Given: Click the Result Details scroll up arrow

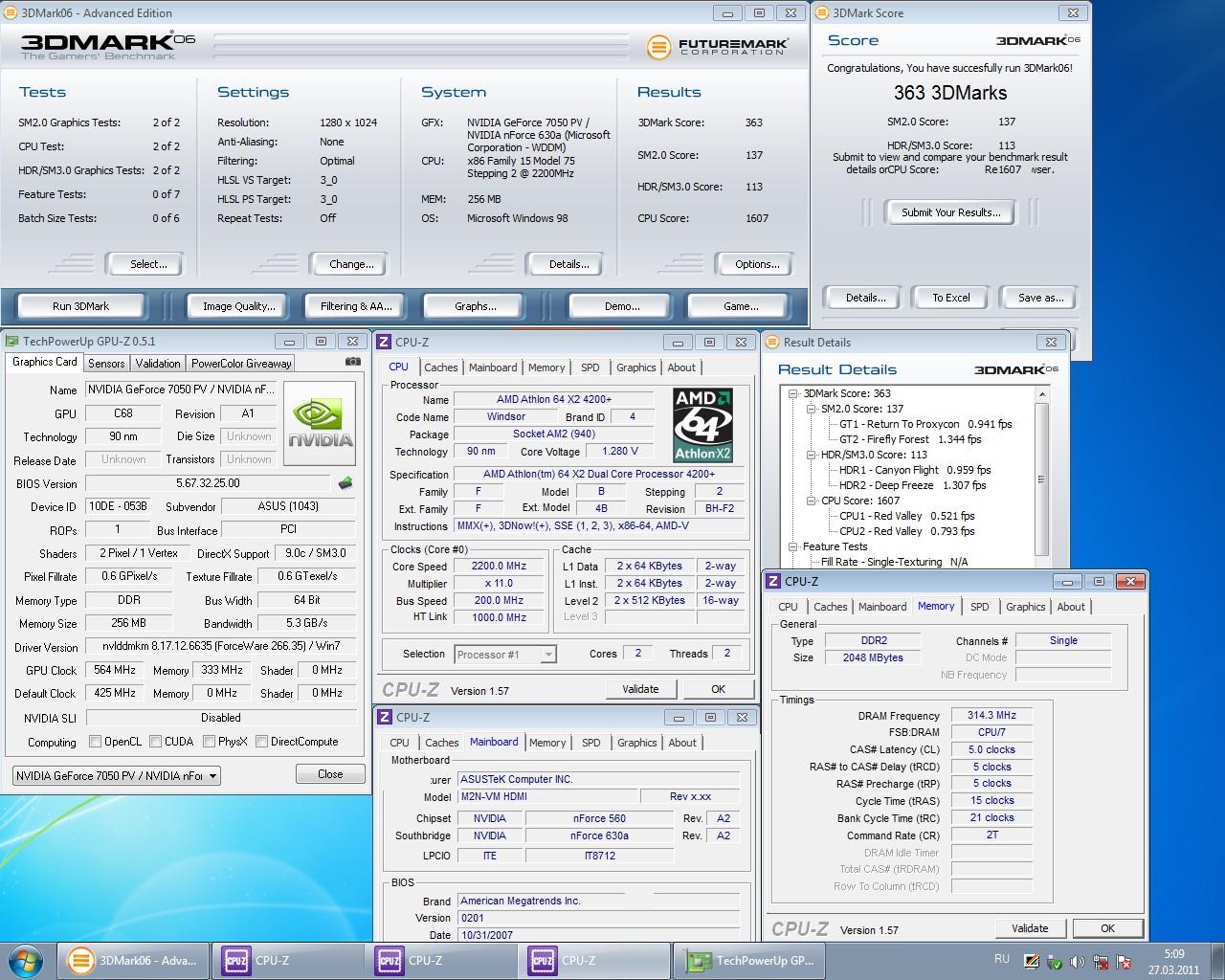Looking at the screenshot, I should pos(1041,393).
